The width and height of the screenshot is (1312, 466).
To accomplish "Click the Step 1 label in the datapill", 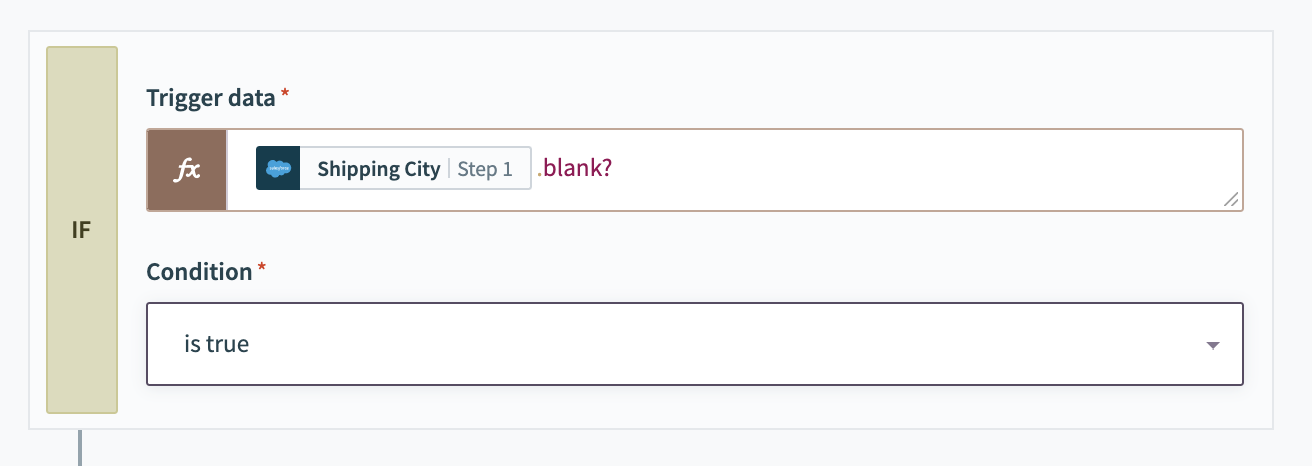I will [x=485, y=169].
